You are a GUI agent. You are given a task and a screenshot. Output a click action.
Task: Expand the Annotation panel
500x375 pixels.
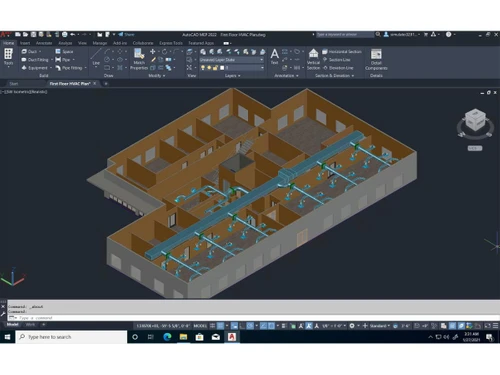coord(286,76)
